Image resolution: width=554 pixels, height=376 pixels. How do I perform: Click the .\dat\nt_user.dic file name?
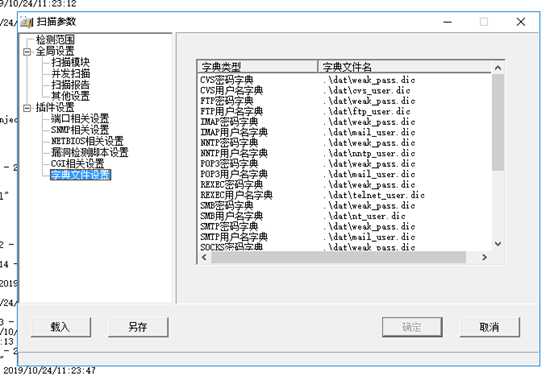[x=364, y=216]
